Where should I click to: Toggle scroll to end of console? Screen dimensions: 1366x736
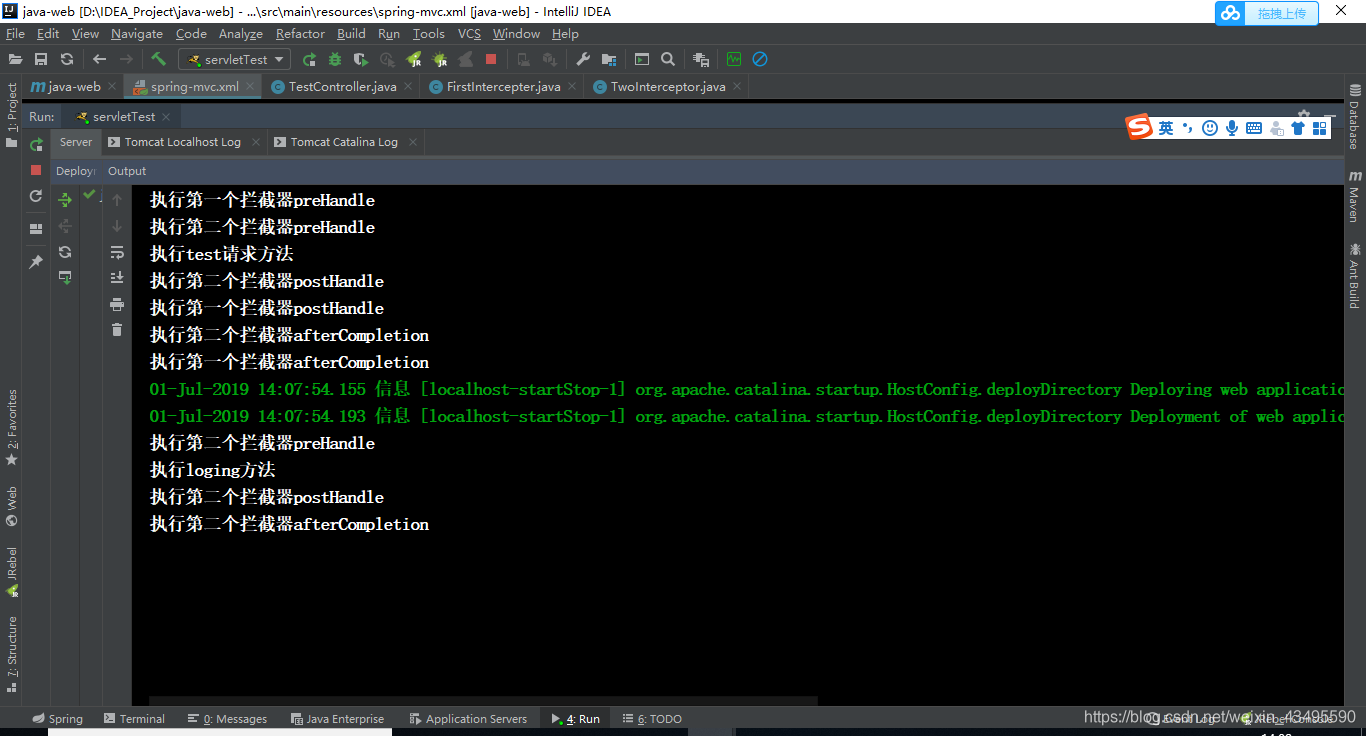click(117, 278)
